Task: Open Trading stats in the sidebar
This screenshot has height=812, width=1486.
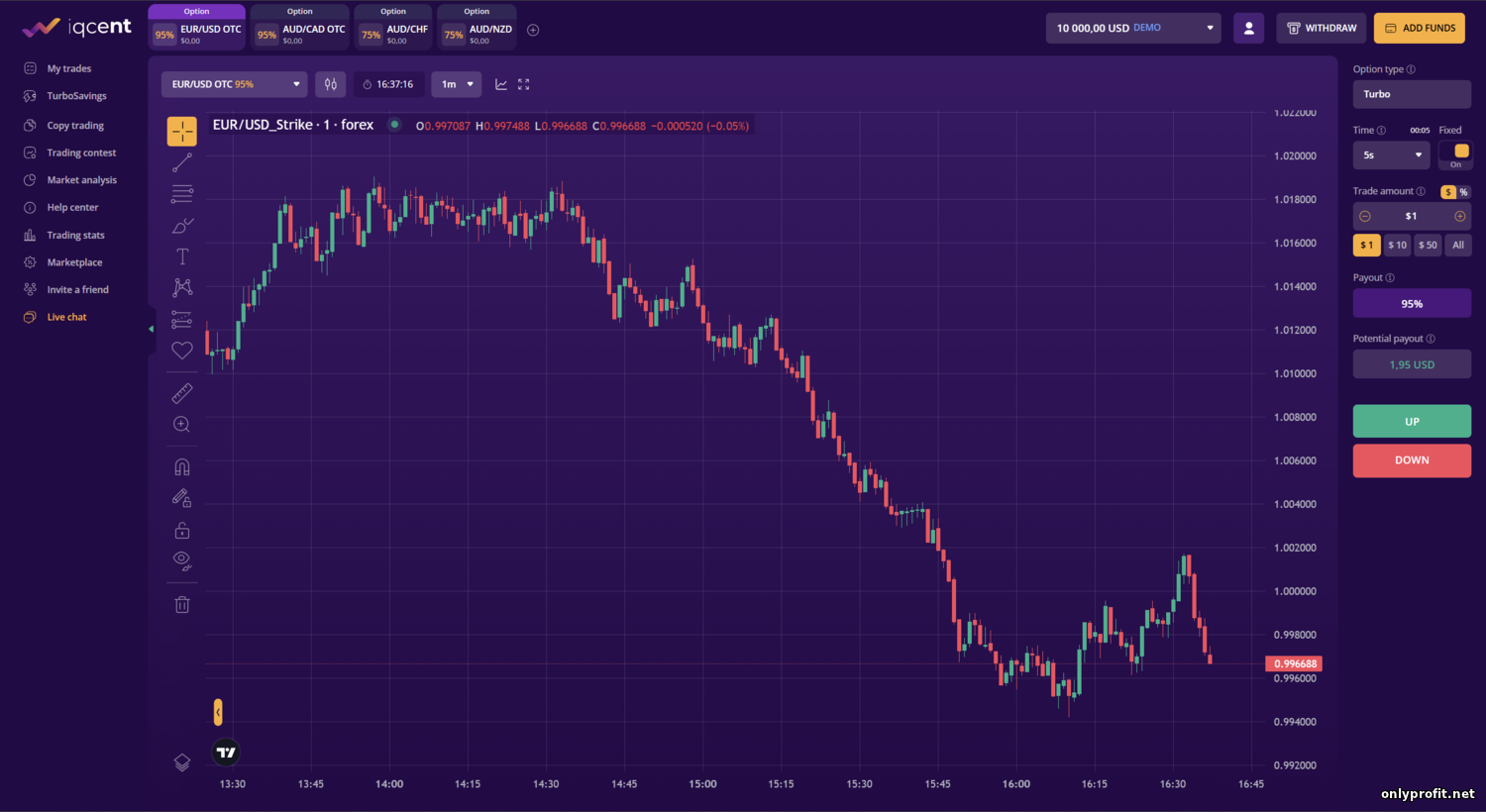Action: 75,235
